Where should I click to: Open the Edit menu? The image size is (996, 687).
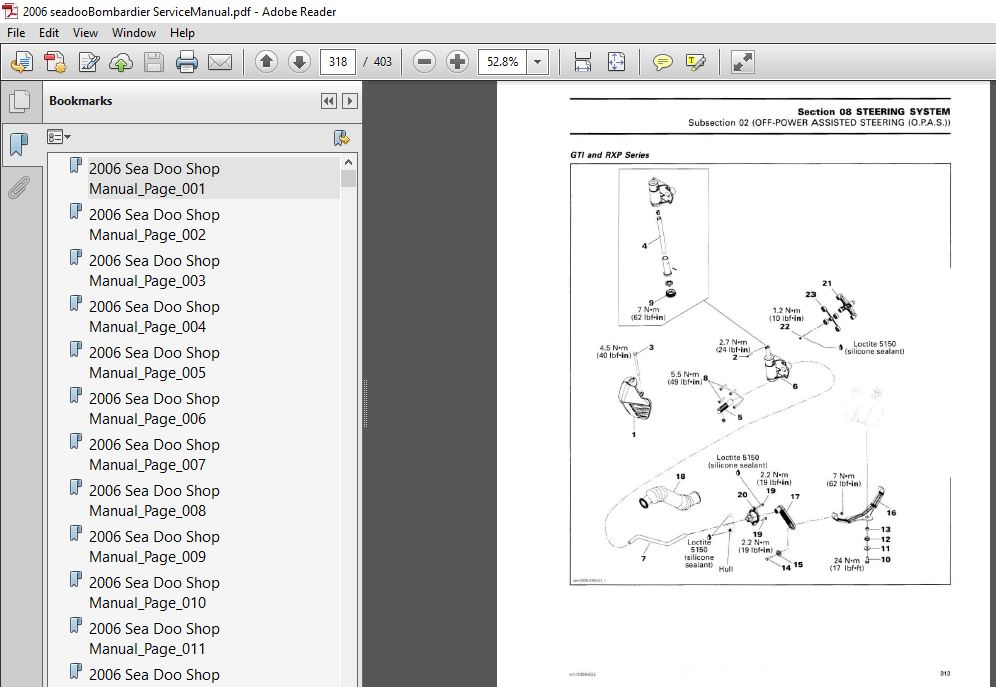(49, 33)
